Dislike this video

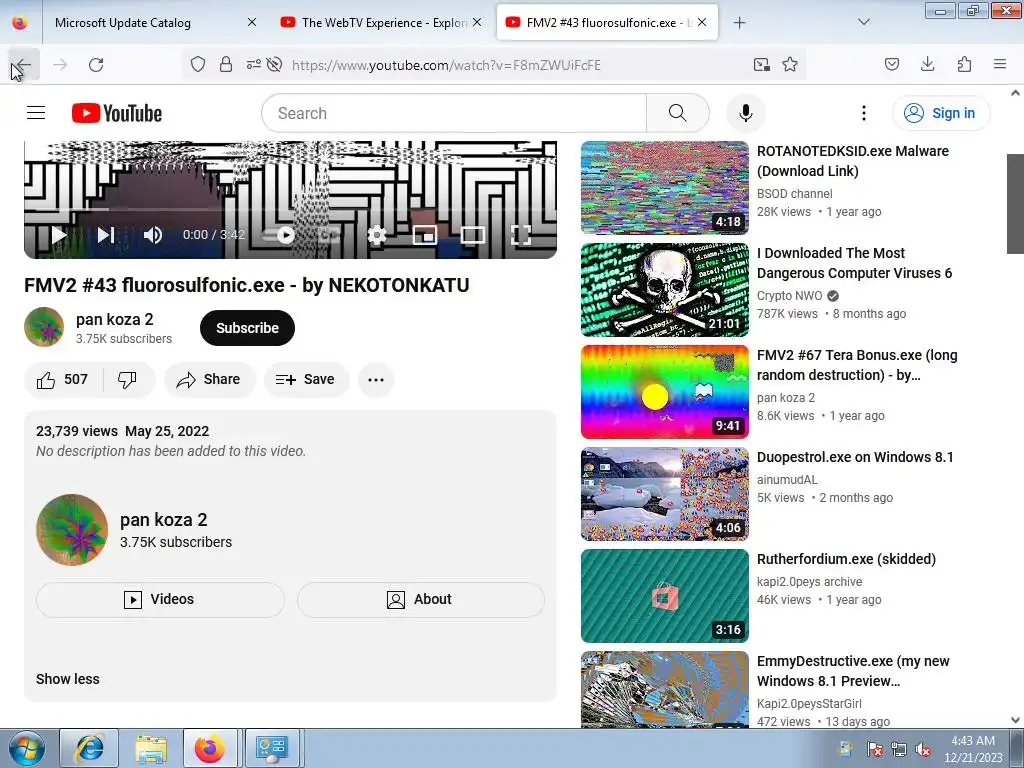coord(127,379)
